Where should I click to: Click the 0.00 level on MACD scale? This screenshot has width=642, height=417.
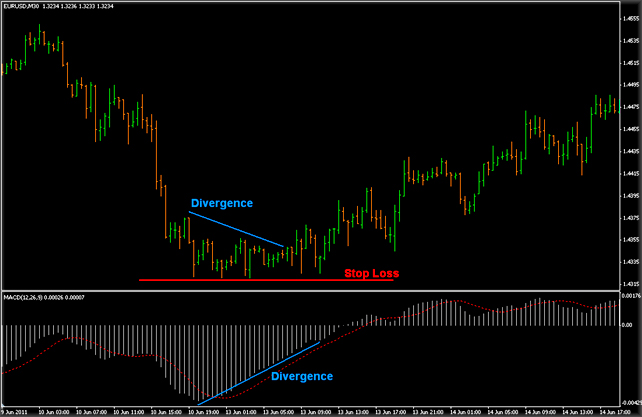pyautogui.click(x=628, y=326)
